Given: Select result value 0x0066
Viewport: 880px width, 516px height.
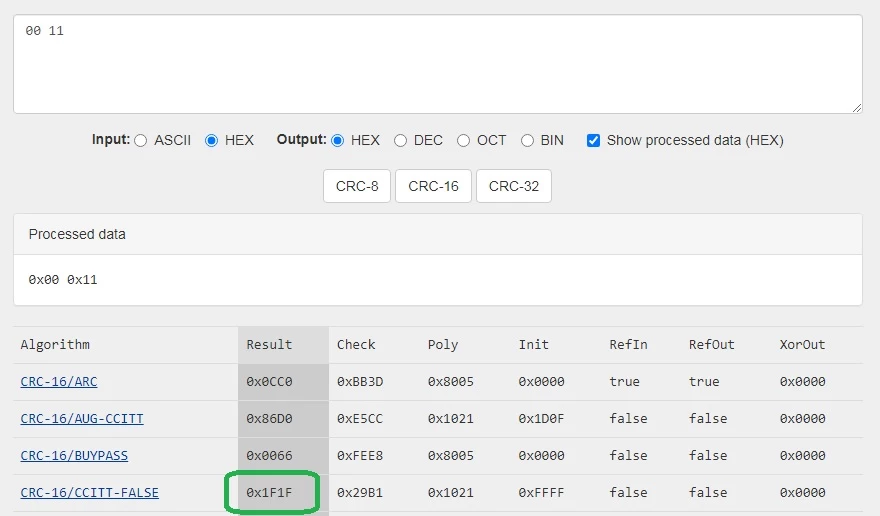Looking at the screenshot, I should (269, 456).
